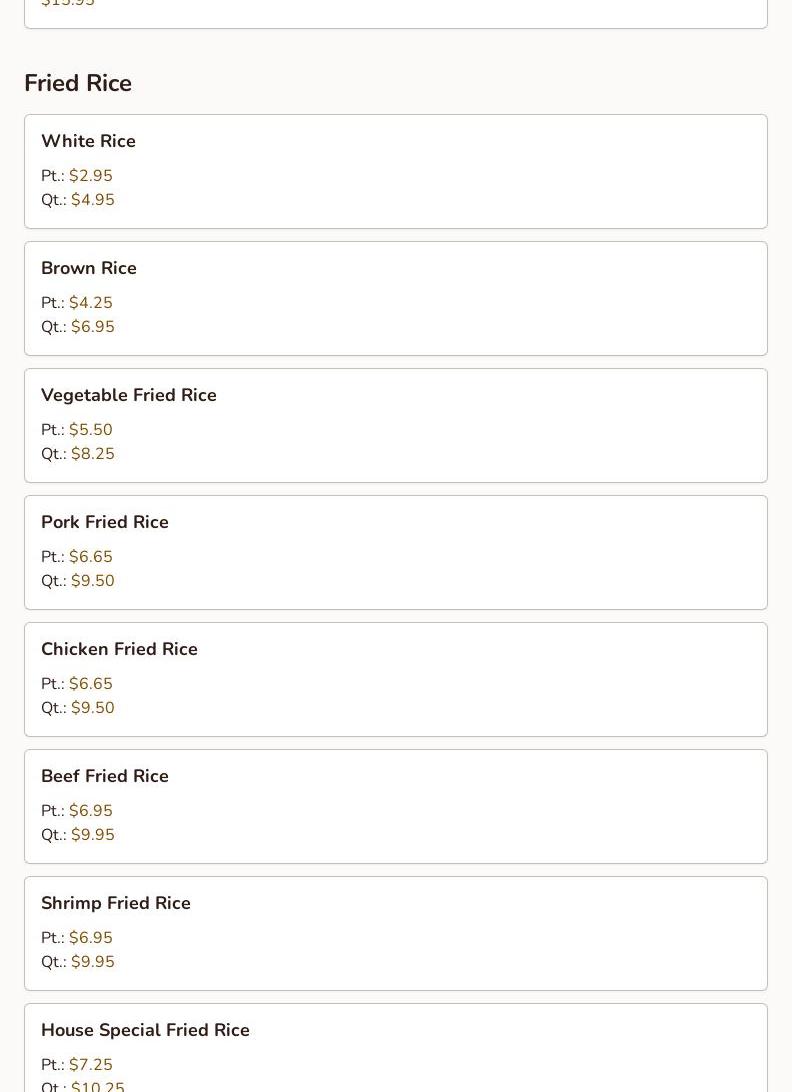The image size is (792, 1092).
Task: Select the White Rice item title
Action: pos(88,141)
